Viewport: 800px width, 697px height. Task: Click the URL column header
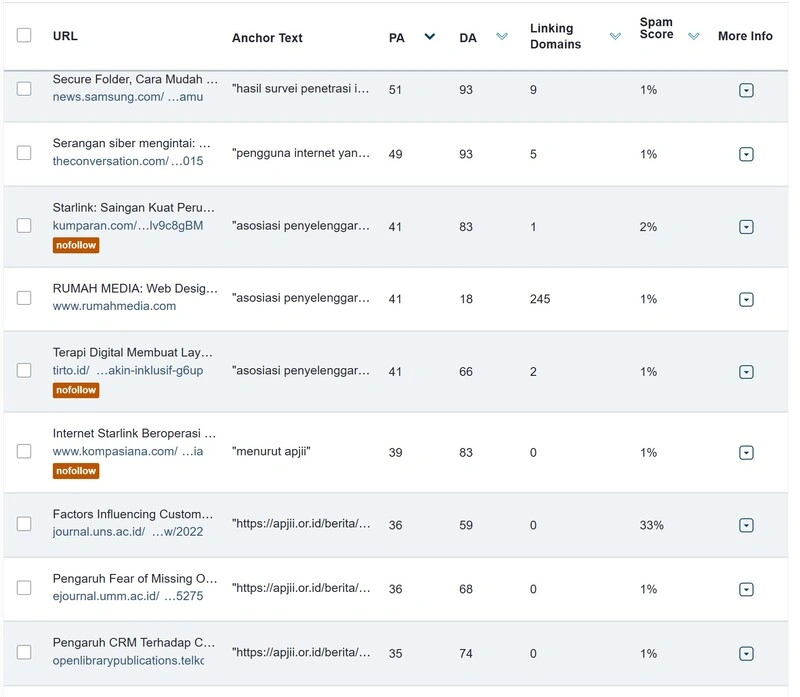tap(65, 36)
